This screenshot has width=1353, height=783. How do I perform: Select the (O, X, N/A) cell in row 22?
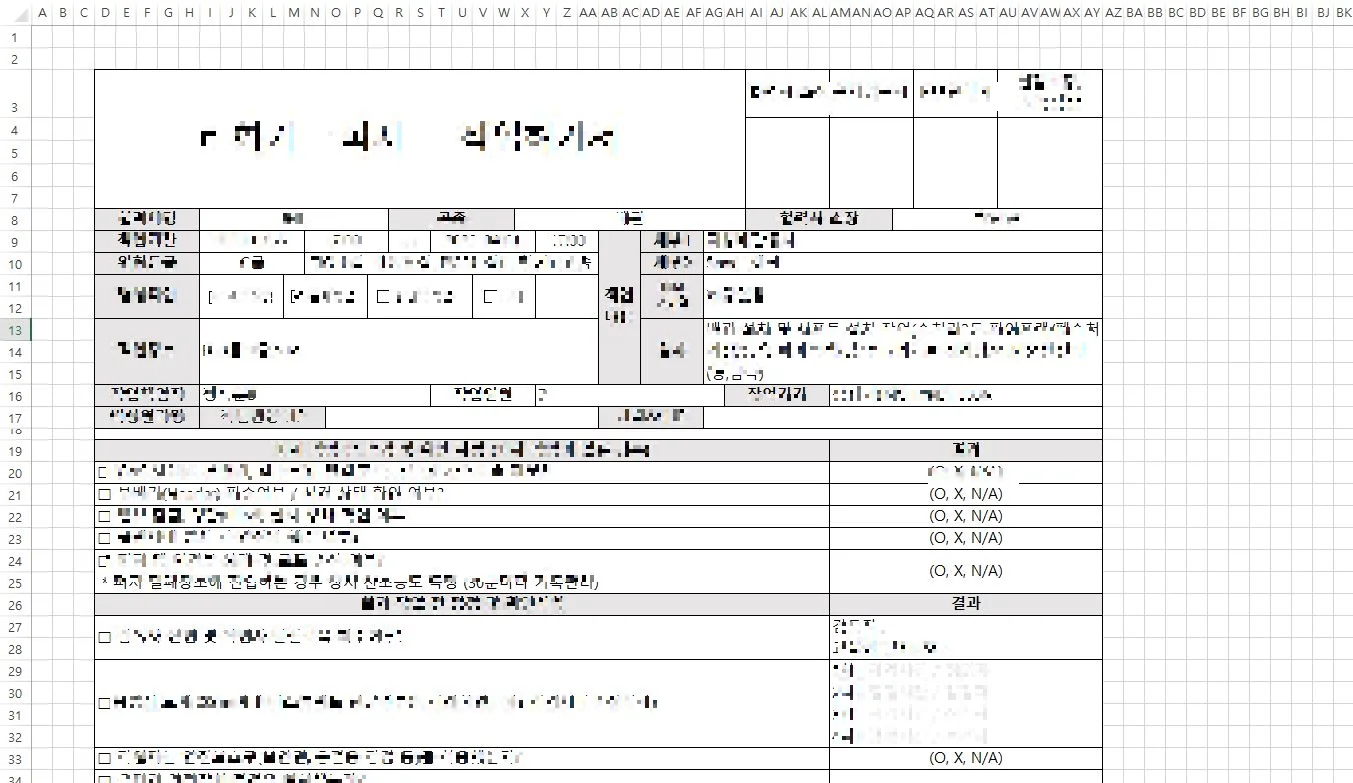(x=965, y=516)
